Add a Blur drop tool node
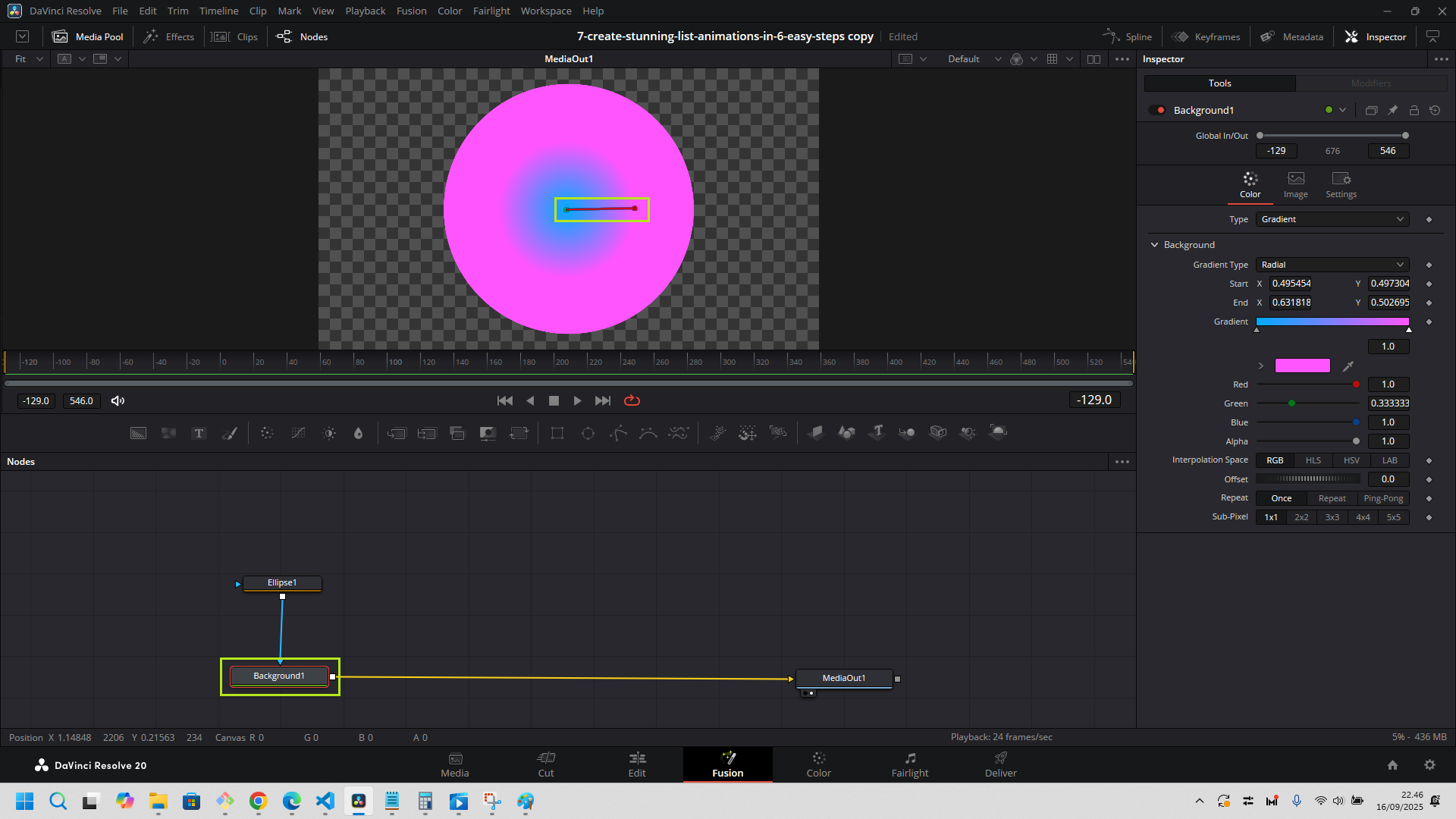This screenshot has width=1456, height=819. click(359, 433)
